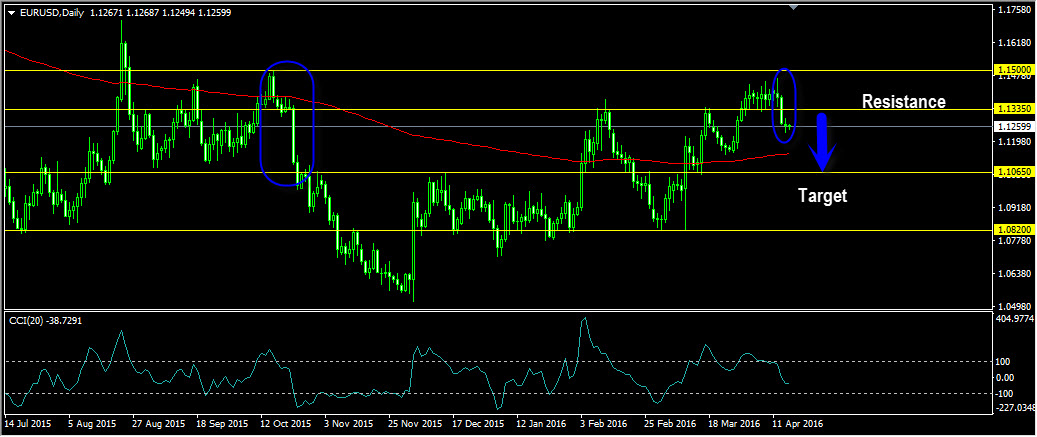This screenshot has width=1037, height=437.
Task: Click the 14 Jul 2015 date label
Action: (26, 422)
